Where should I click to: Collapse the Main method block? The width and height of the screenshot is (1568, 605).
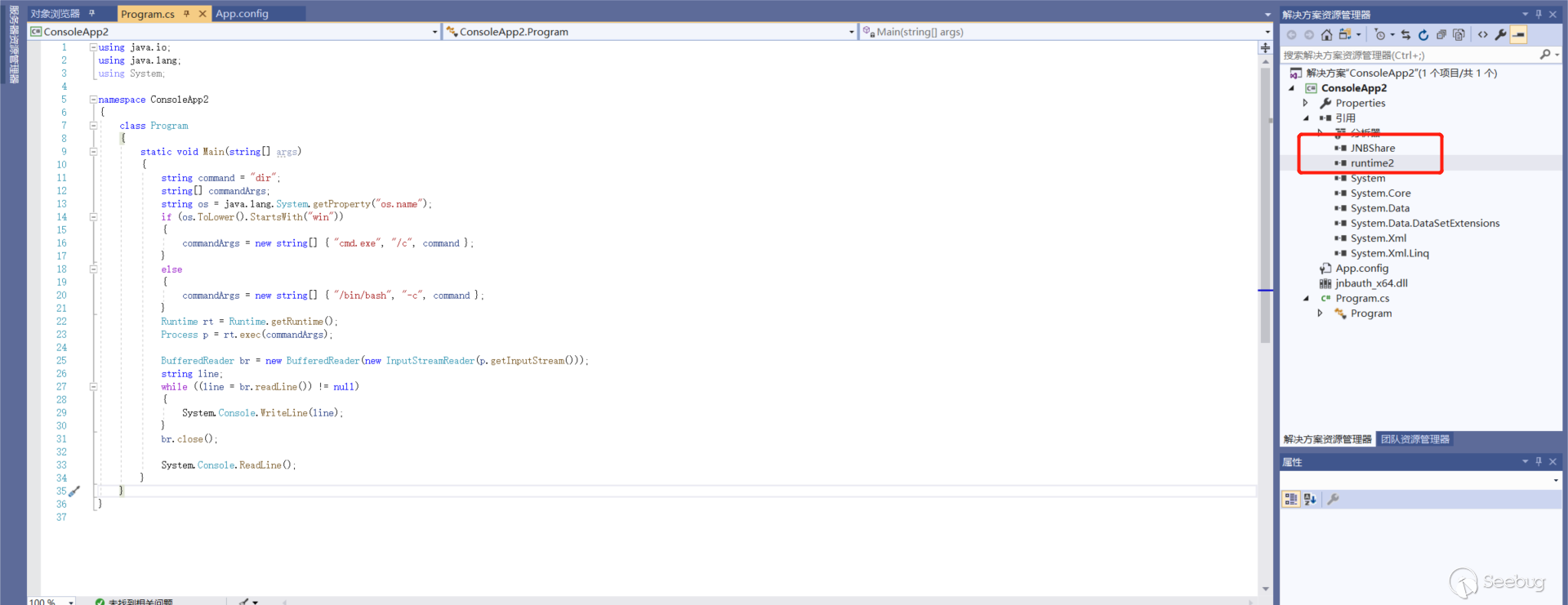tap(93, 152)
